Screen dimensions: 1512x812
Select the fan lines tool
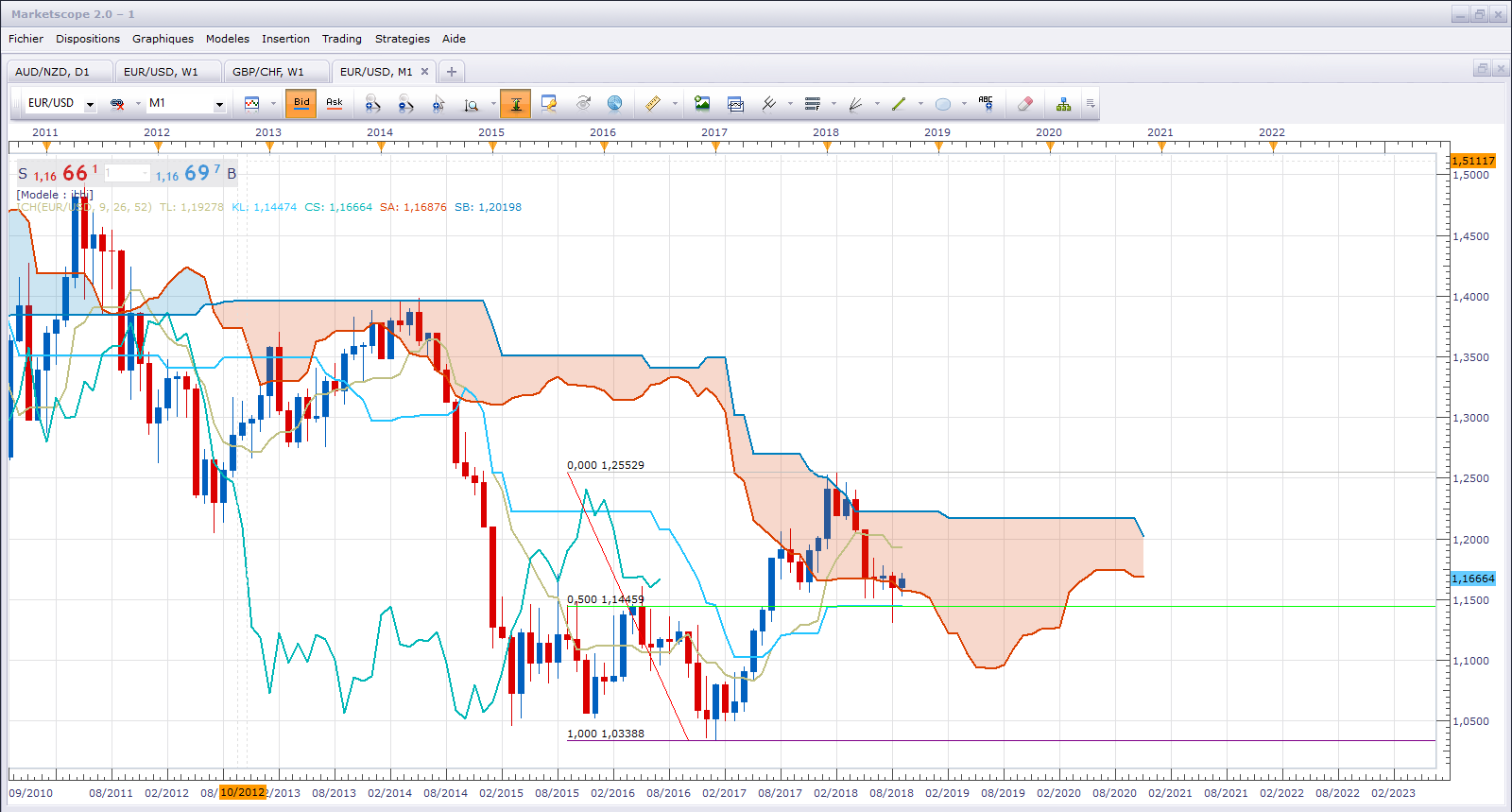[855, 103]
